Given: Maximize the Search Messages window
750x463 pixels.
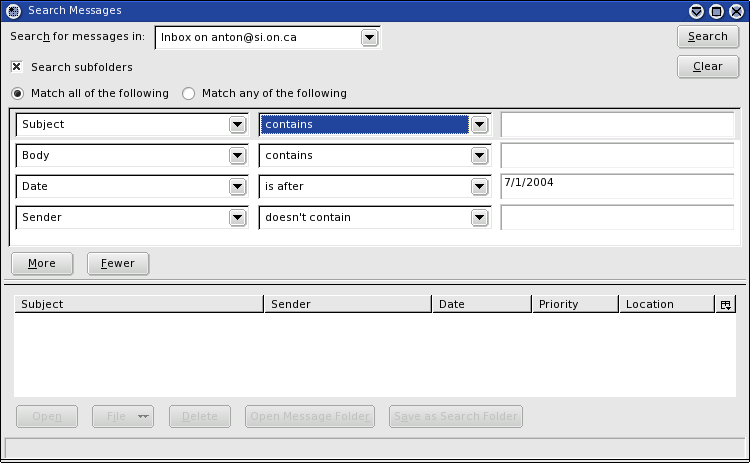Looking at the screenshot, I should click(717, 11).
